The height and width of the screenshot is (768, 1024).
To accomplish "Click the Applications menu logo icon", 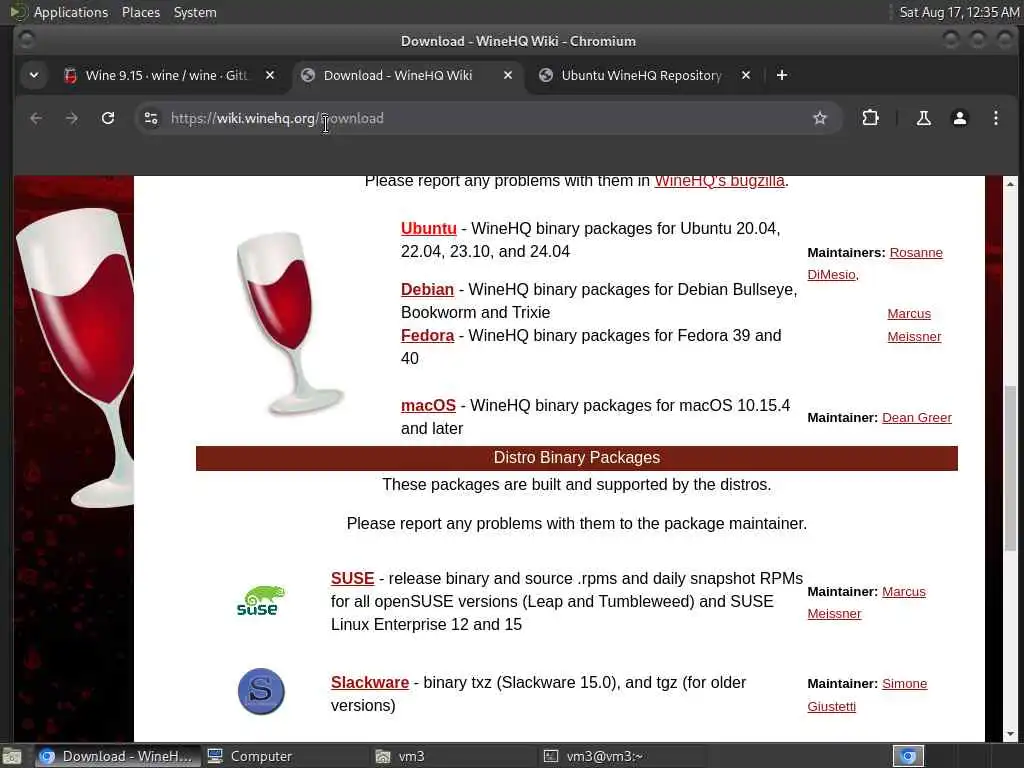I will (18, 12).
